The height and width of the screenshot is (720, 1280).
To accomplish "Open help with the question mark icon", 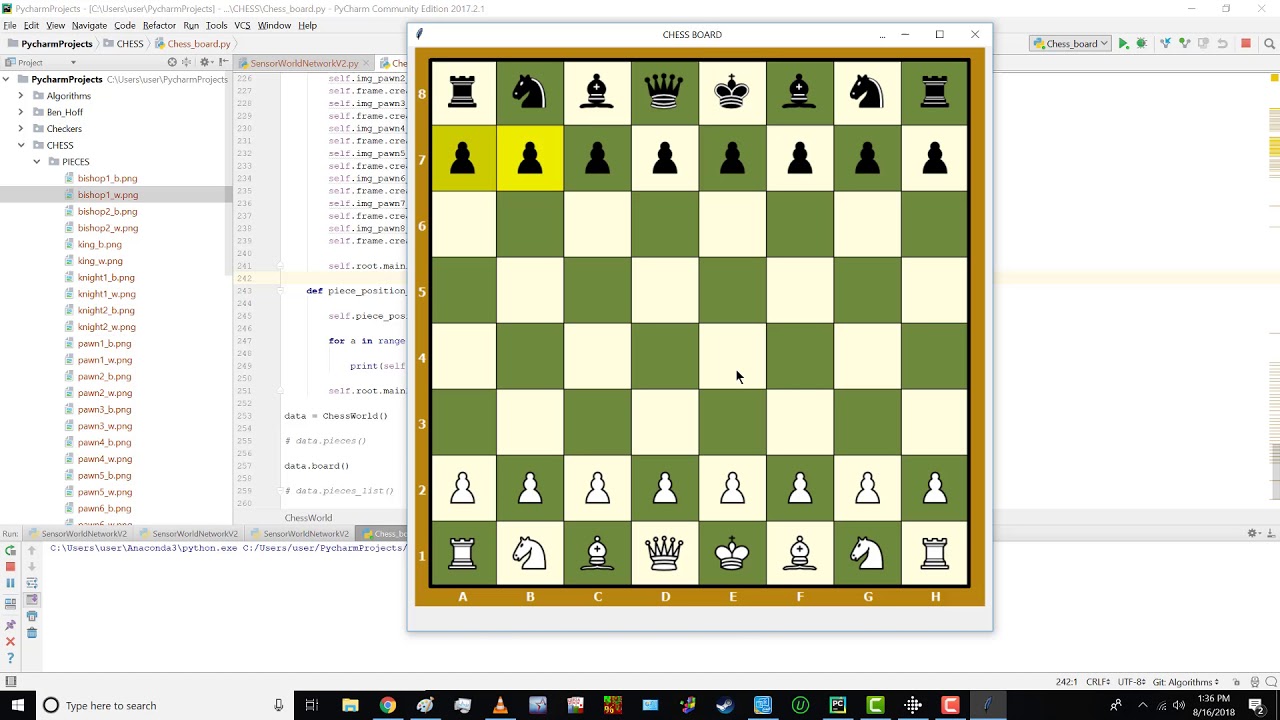I will pyautogui.click(x=10, y=658).
